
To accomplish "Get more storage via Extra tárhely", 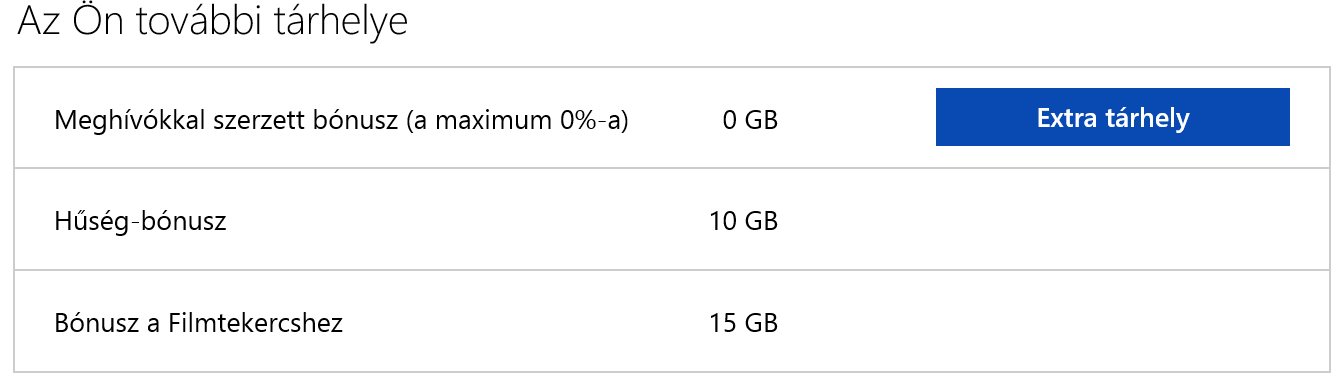I will click(1112, 117).
